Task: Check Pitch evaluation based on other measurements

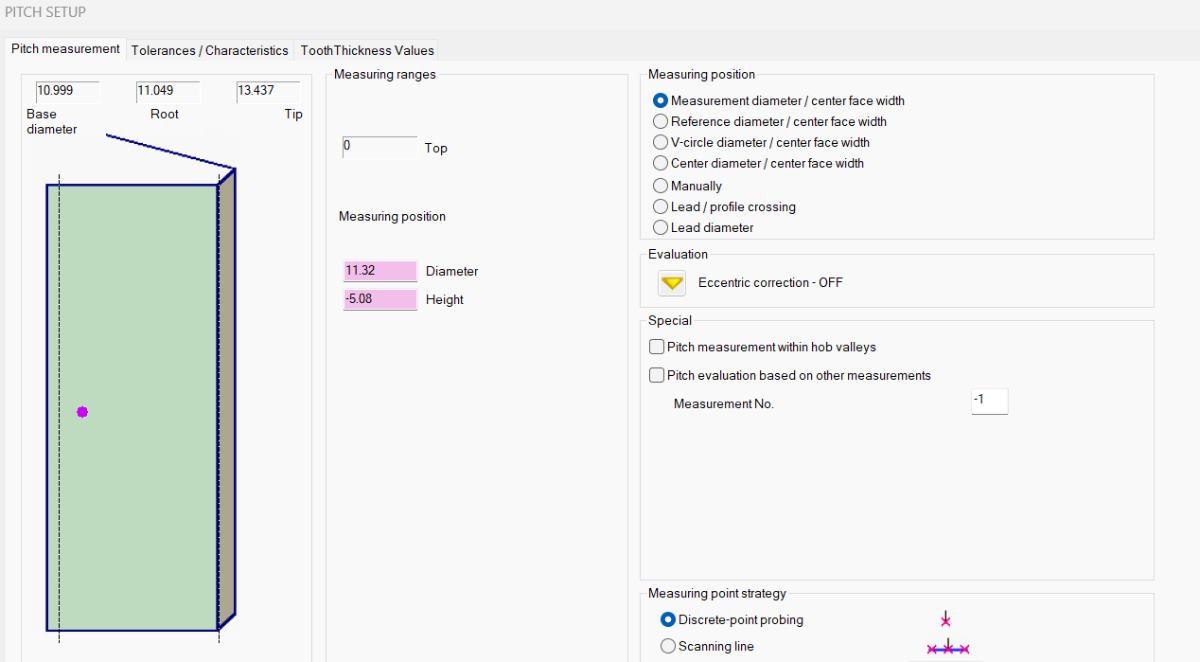Action: (657, 376)
